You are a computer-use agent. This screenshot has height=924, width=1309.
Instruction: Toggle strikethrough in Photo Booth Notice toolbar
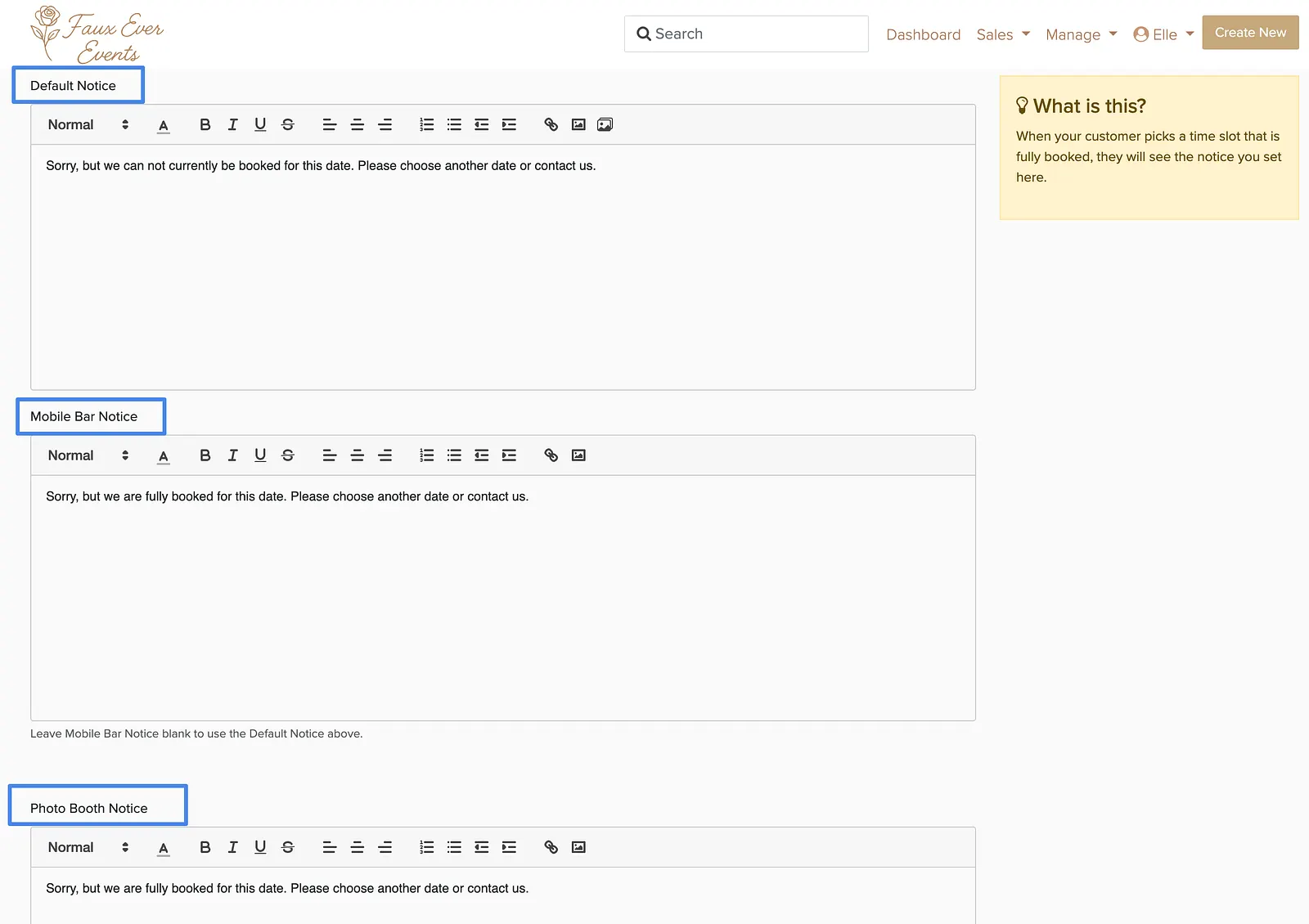tap(288, 847)
